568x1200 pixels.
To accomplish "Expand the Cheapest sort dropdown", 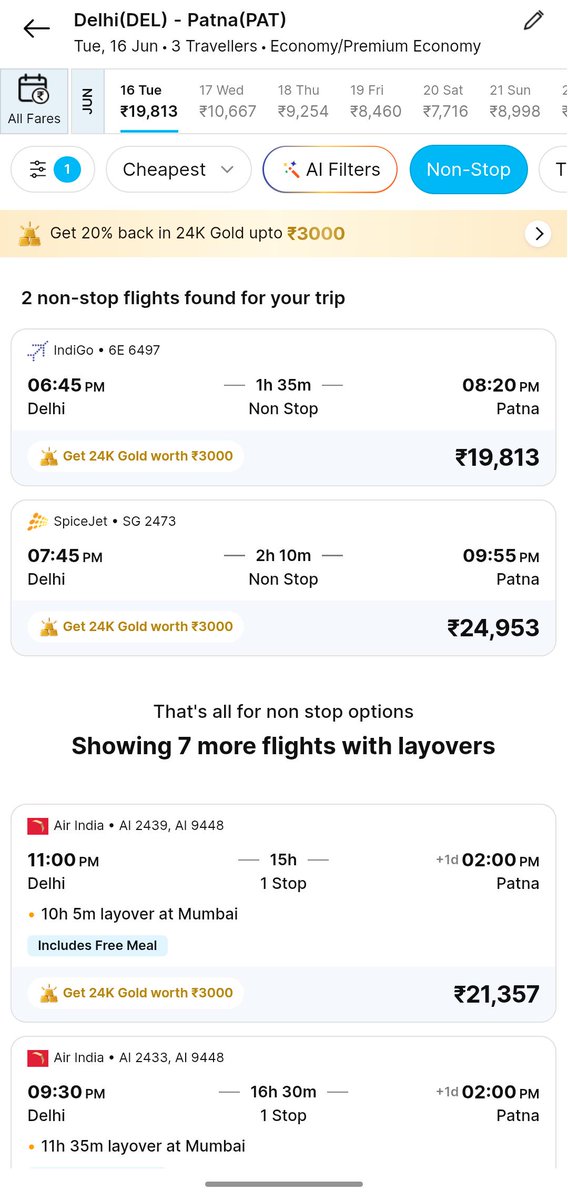I will coord(178,170).
